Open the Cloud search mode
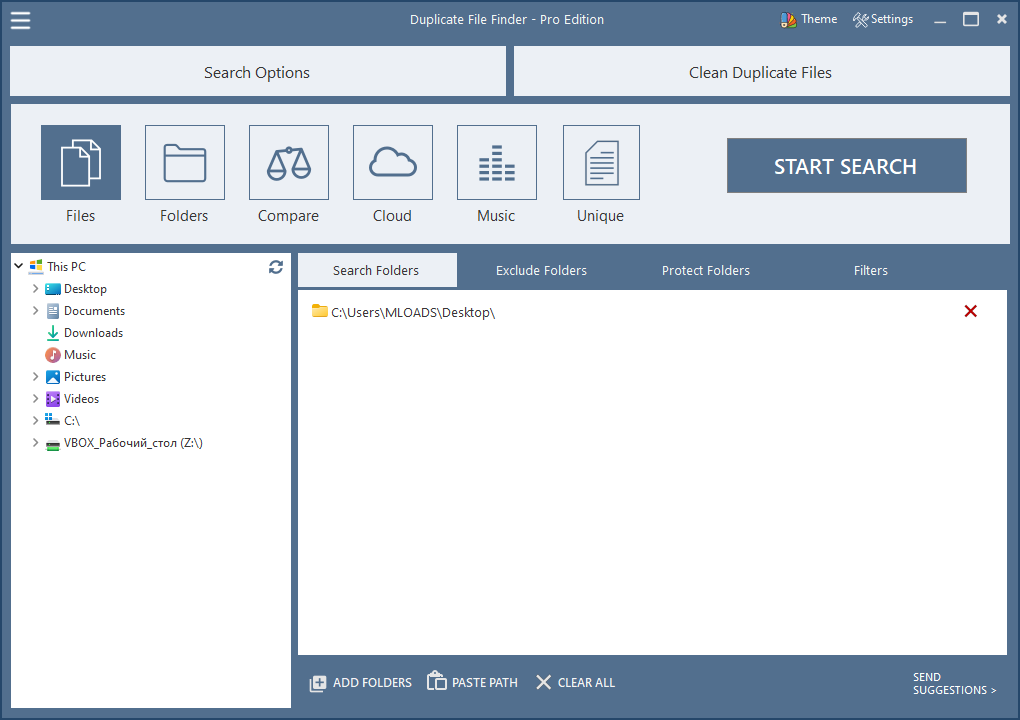This screenshot has width=1020, height=720. coord(393,163)
